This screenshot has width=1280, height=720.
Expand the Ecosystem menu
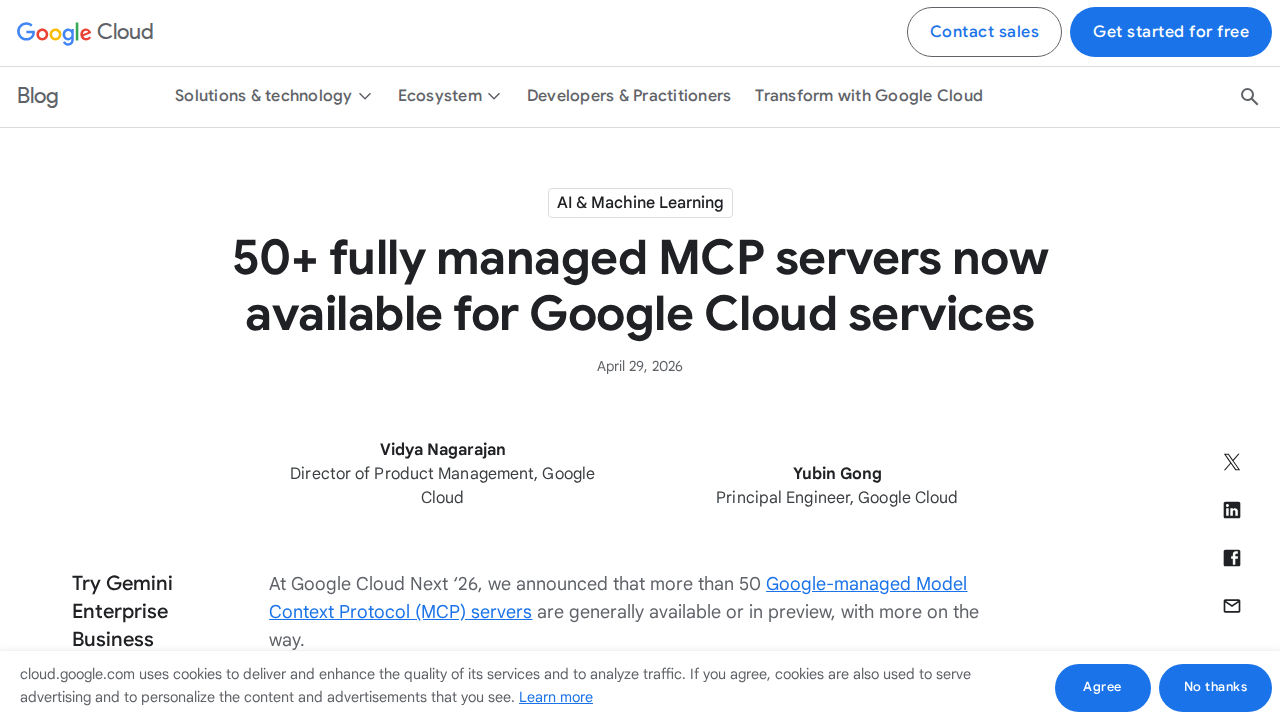tap(449, 96)
